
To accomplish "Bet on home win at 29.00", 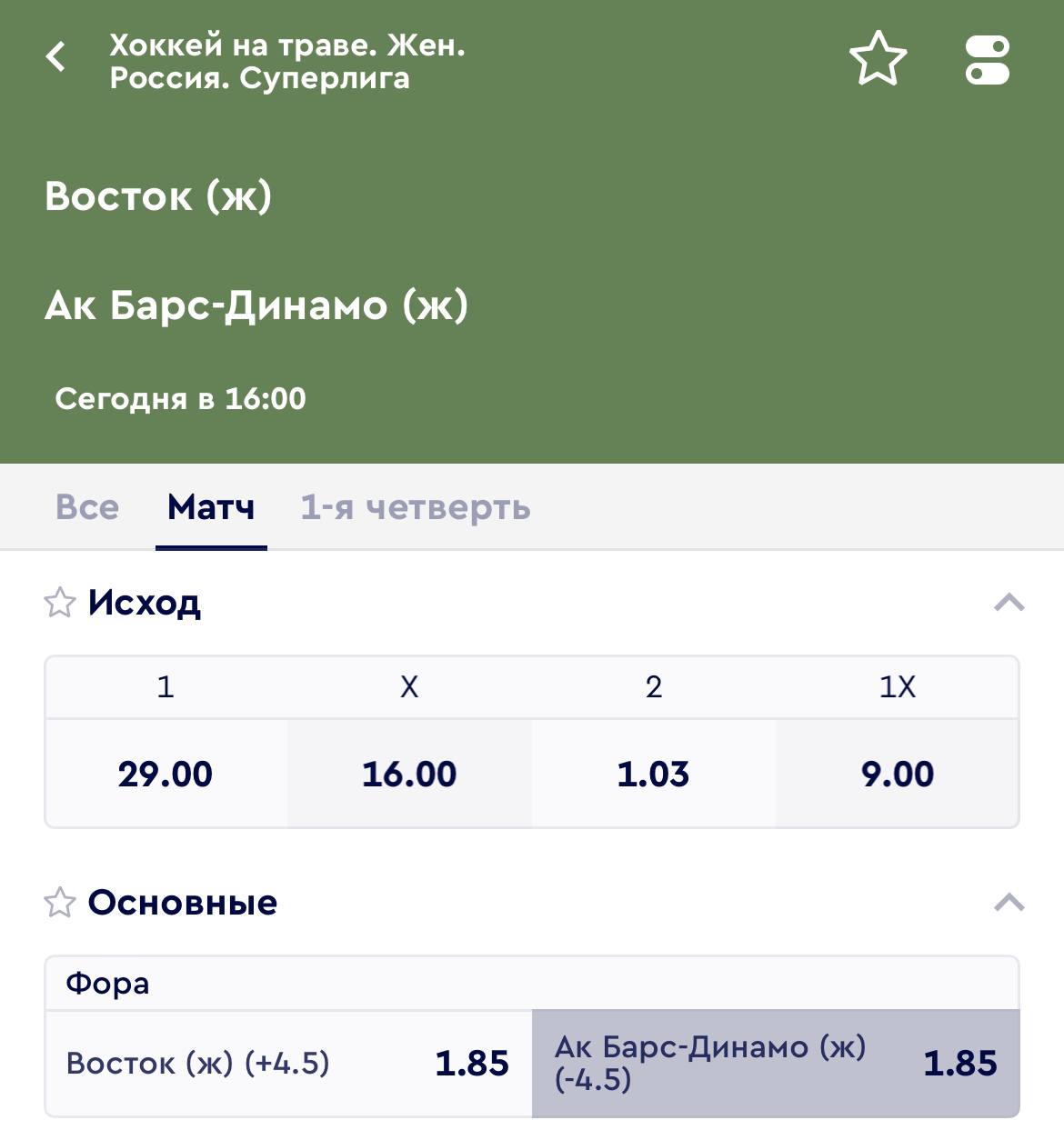I will pos(166,774).
